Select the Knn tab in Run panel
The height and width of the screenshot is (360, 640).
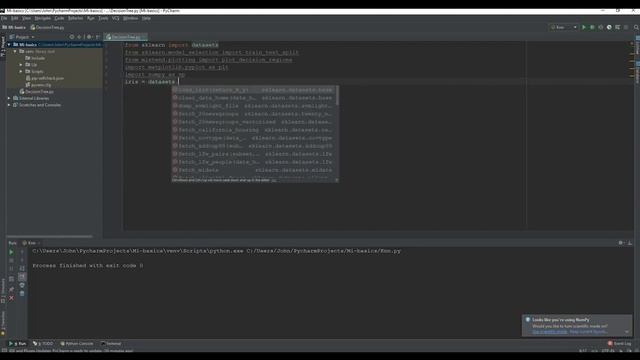tap(31, 243)
